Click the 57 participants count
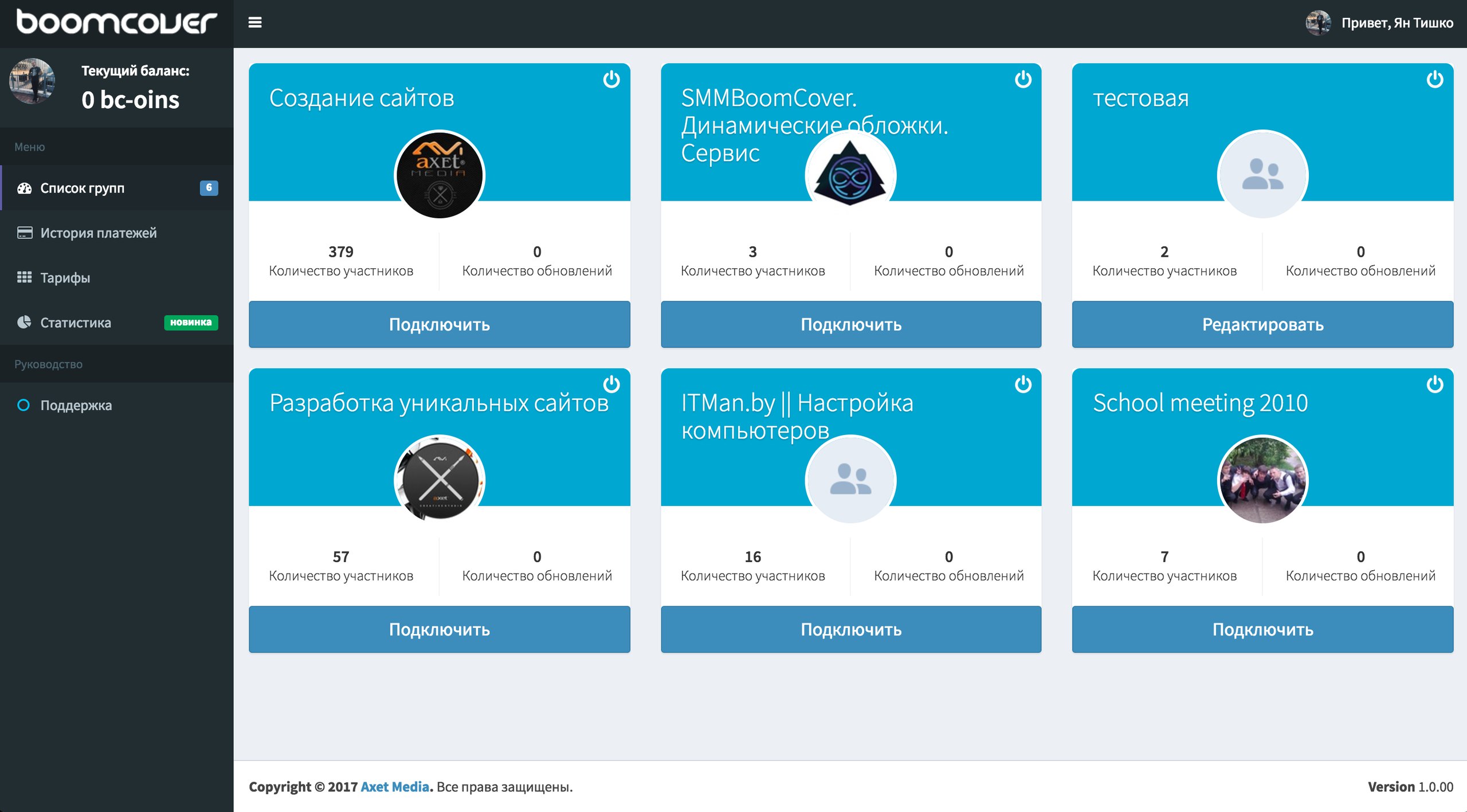The height and width of the screenshot is (812, 1467). click(x=341, y=556)
